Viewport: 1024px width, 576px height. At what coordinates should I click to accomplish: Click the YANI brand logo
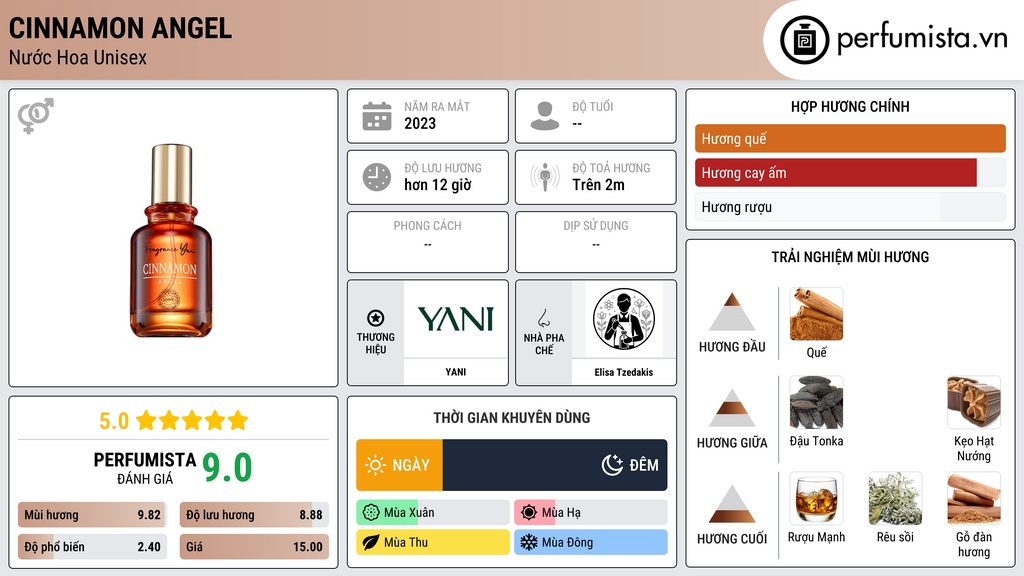[456, 319]
